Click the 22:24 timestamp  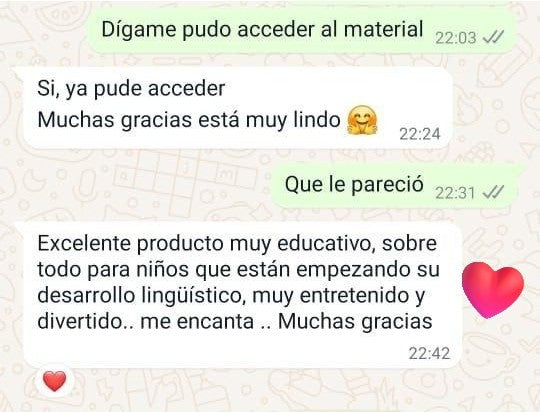(x=420, y=134)
